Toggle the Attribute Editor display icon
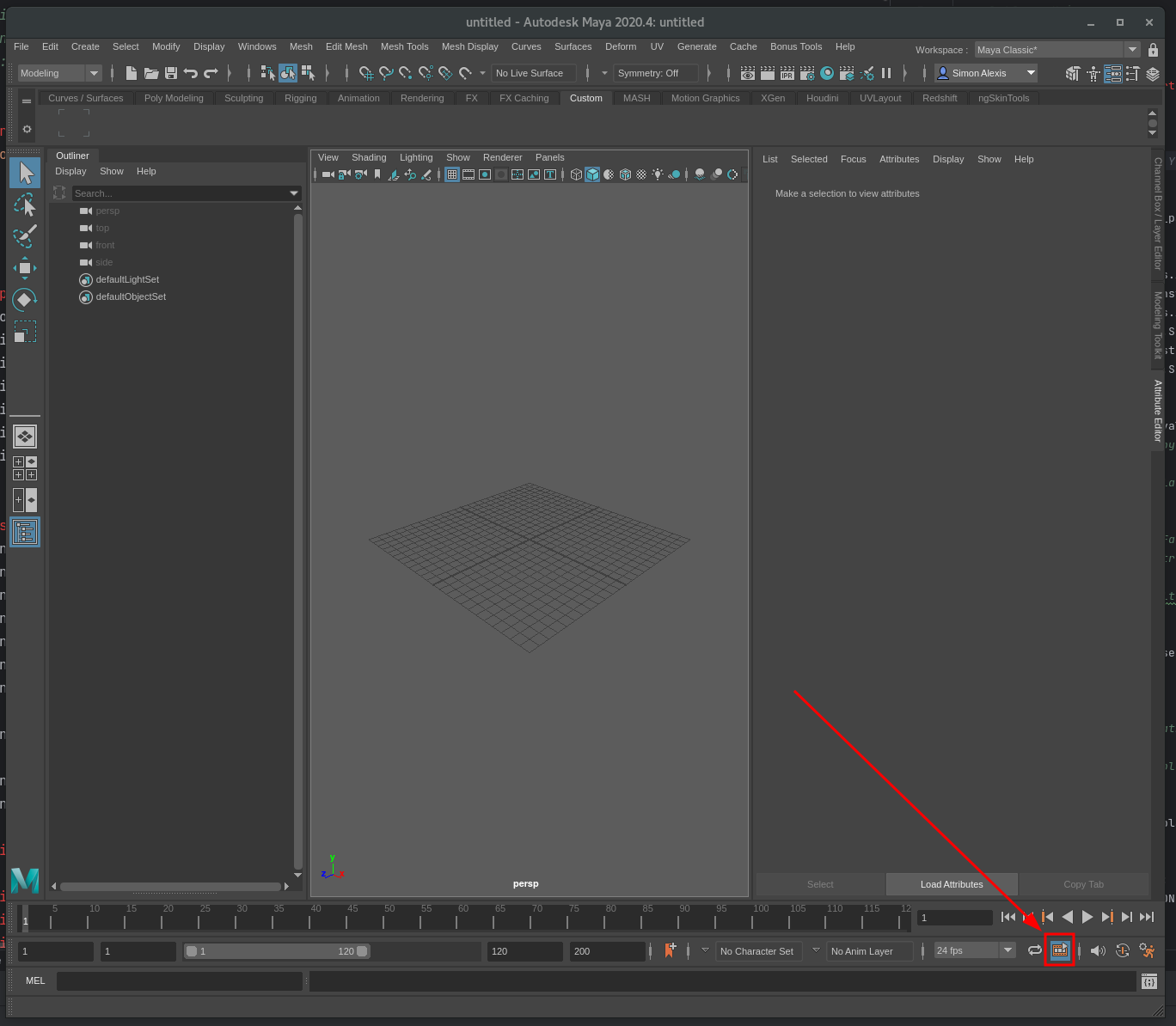 (1113, 73)
